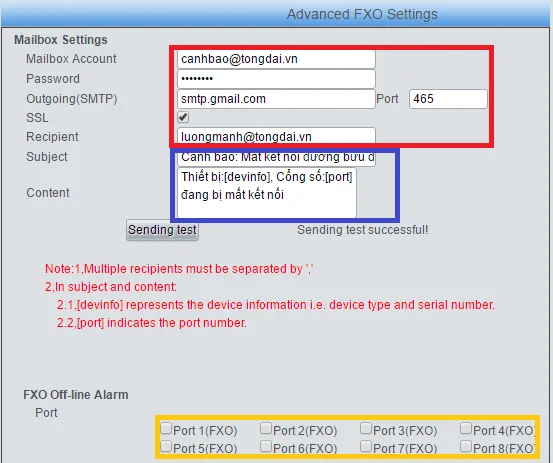The width and height of the screenshot is (553, 463).
Task: Click the Mailbox Settings heading
Action: (61, 40)
